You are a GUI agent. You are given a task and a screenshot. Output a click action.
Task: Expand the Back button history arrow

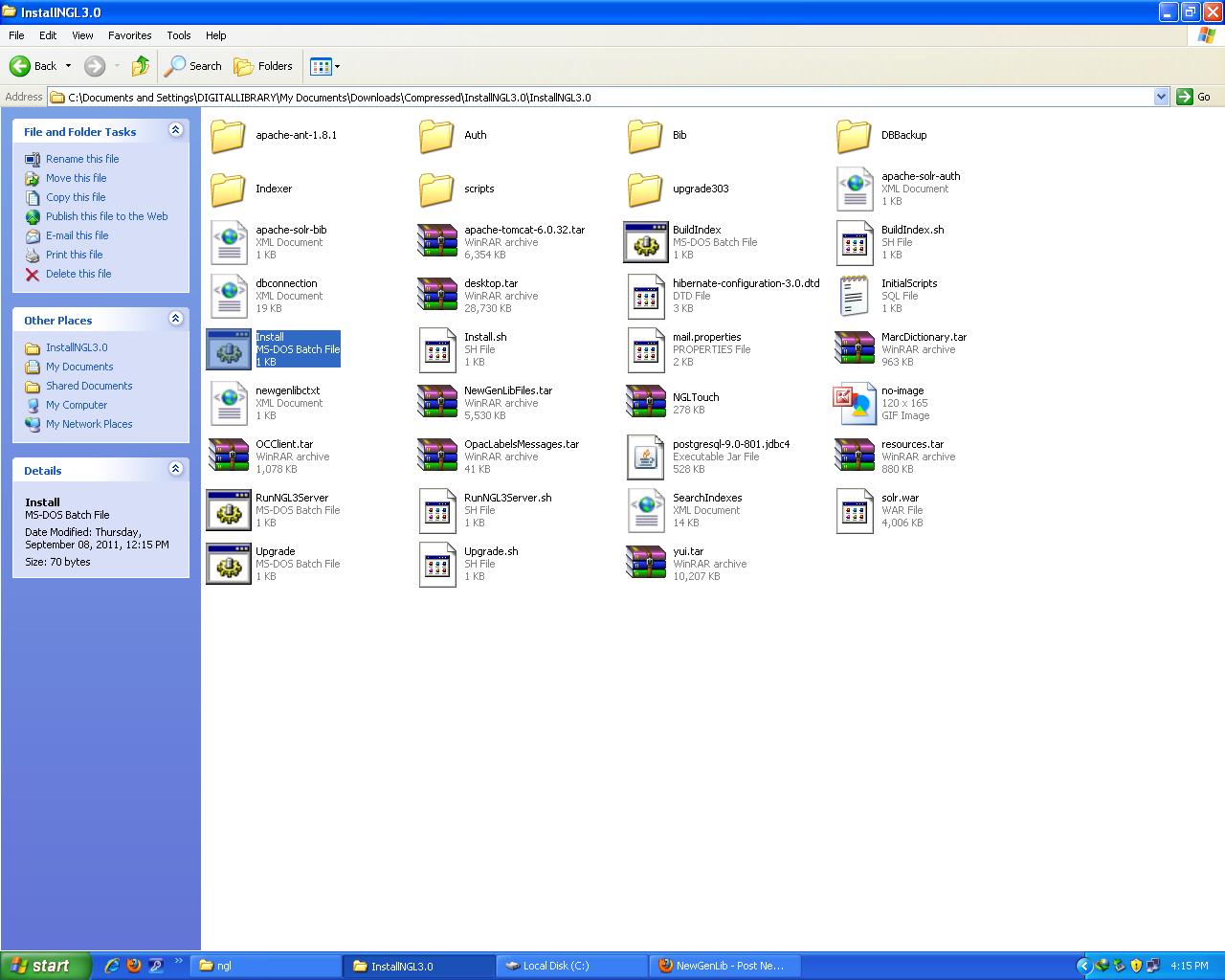(x=68, y=66)
